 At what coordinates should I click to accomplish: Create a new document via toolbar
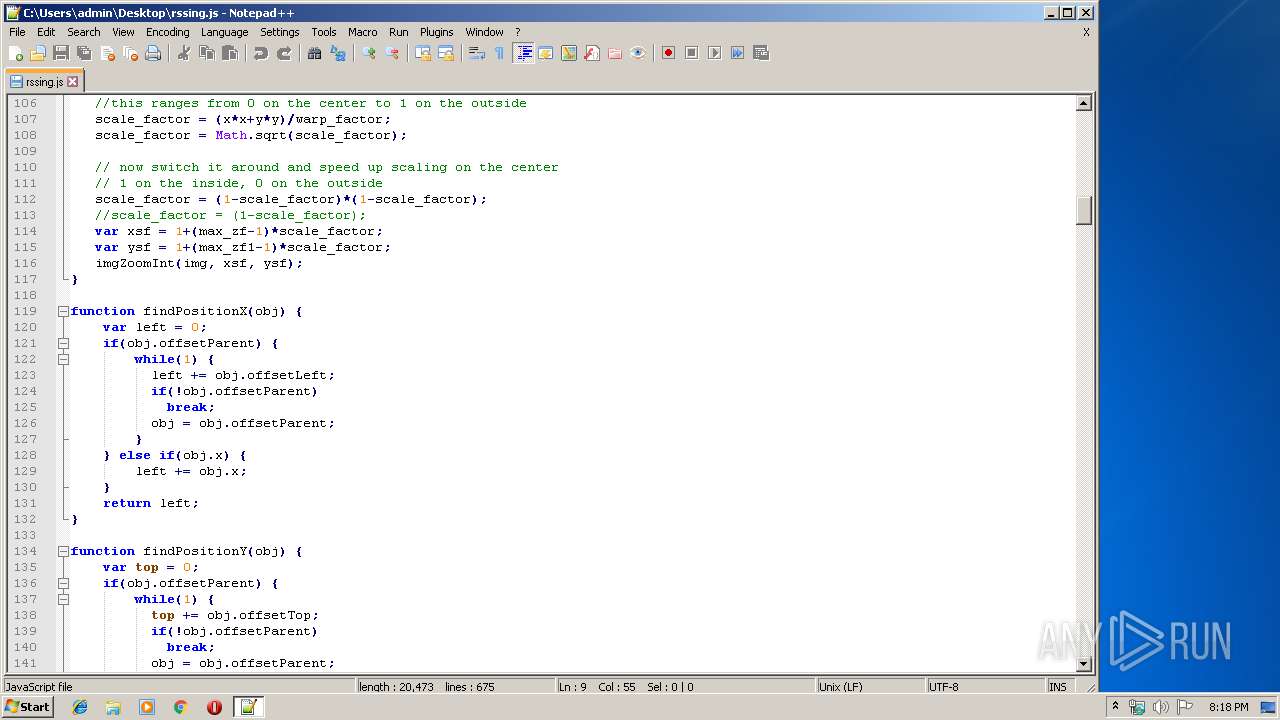coord(16,53)
